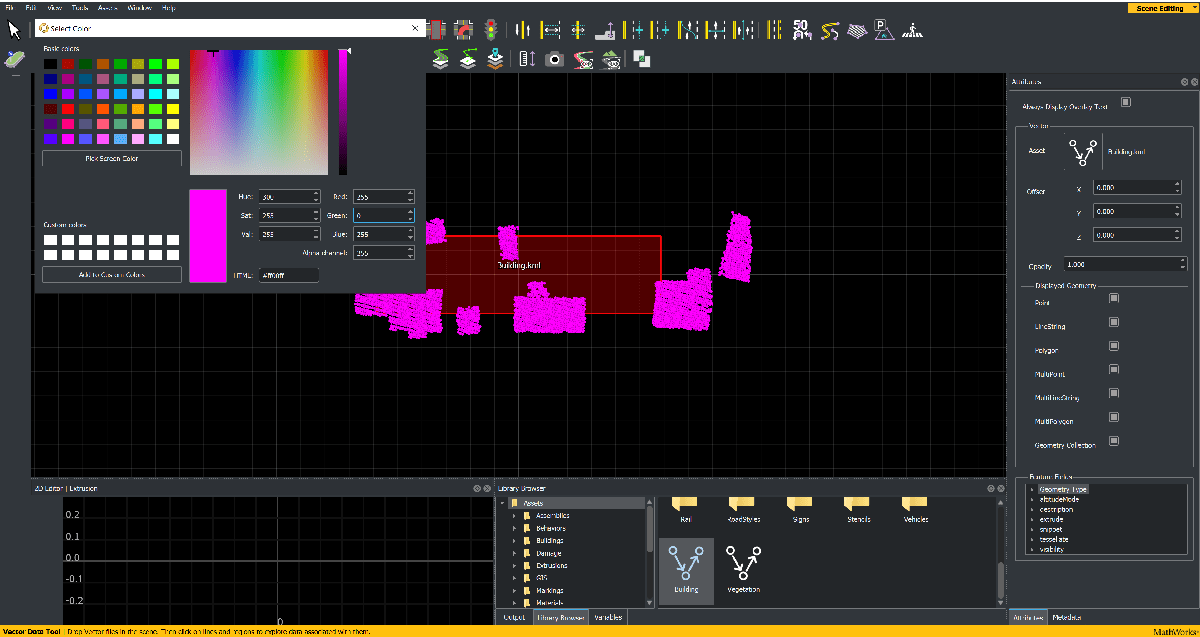Image resolution: width=1200 pixels, height=637 pixels.
Task: Select the lane offset tool next to lane width
Action: (577, 30)
